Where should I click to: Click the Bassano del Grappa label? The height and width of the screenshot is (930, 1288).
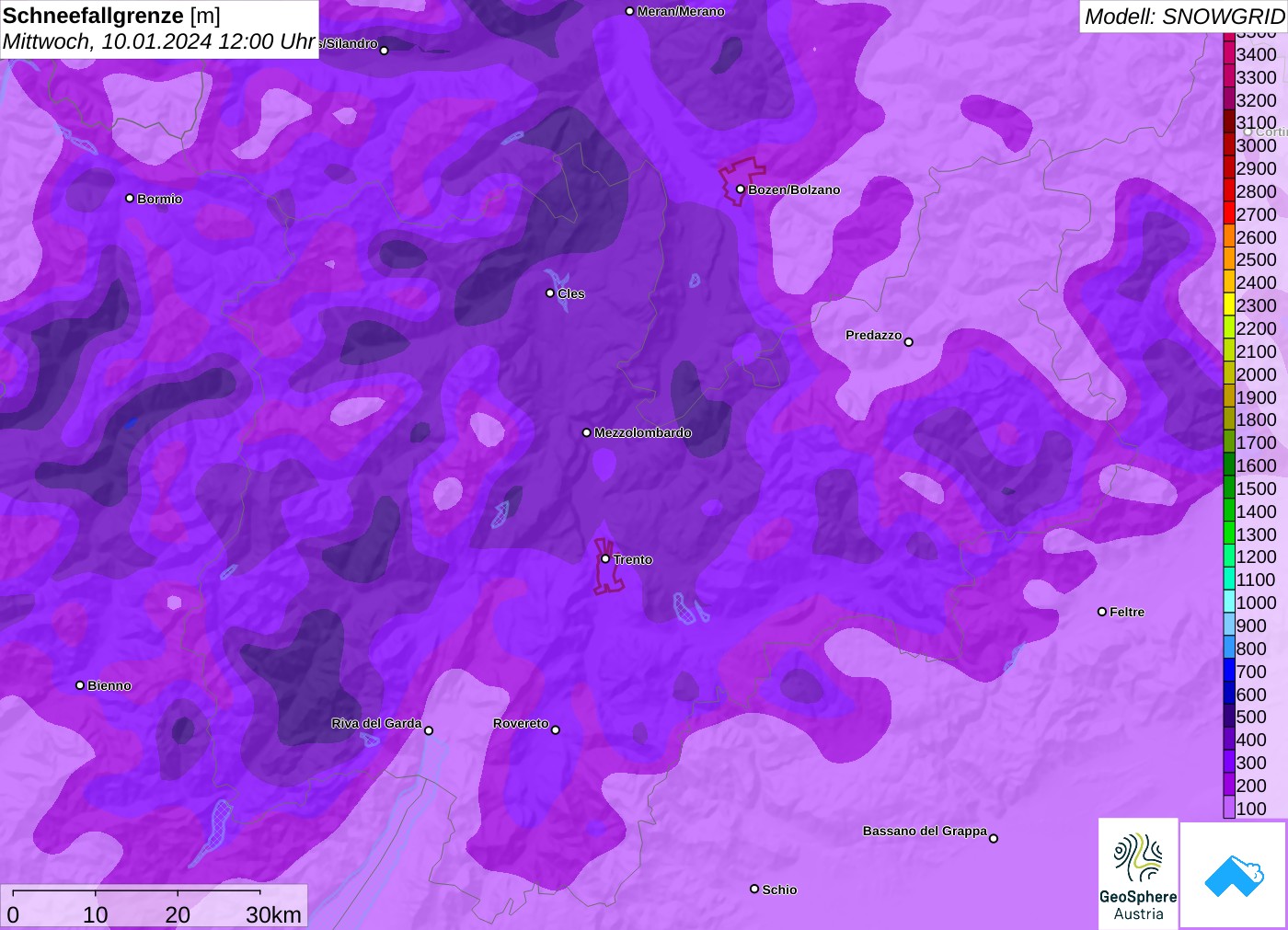pyautogui.click(x=925, y=831)
